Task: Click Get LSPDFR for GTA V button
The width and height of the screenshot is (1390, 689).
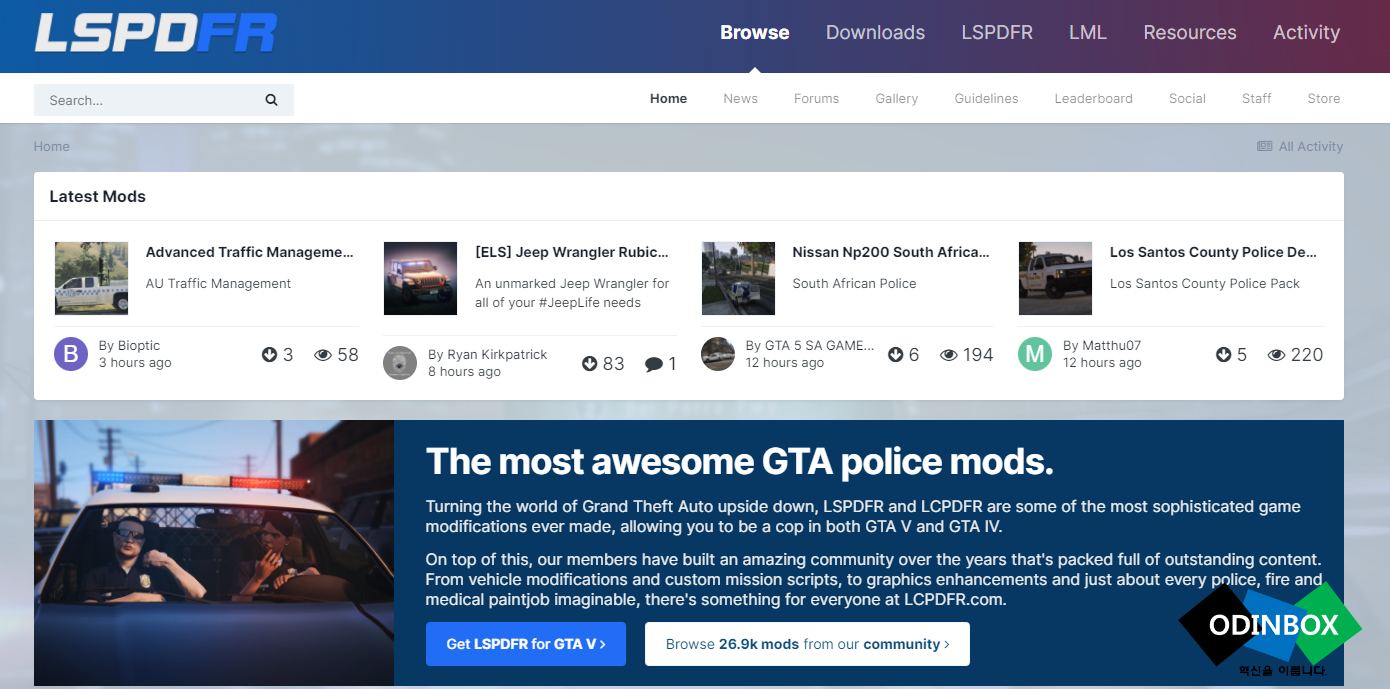Action: pyautogui.click(x=526, y=644)
